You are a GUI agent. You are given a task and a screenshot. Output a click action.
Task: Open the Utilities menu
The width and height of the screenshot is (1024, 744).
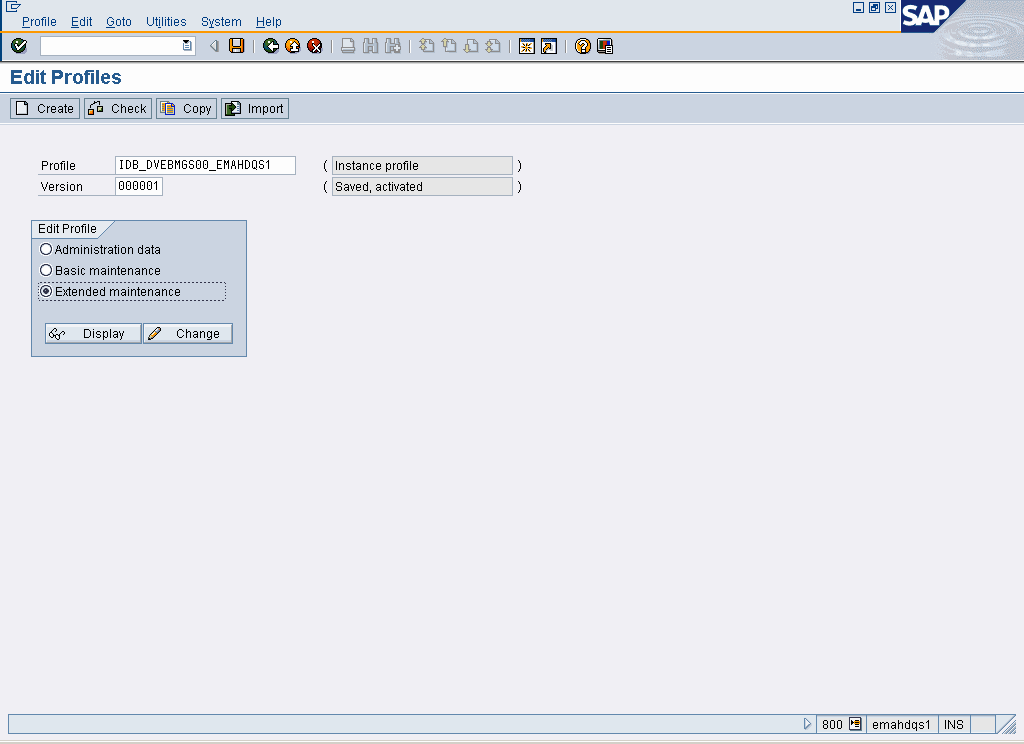166,21
